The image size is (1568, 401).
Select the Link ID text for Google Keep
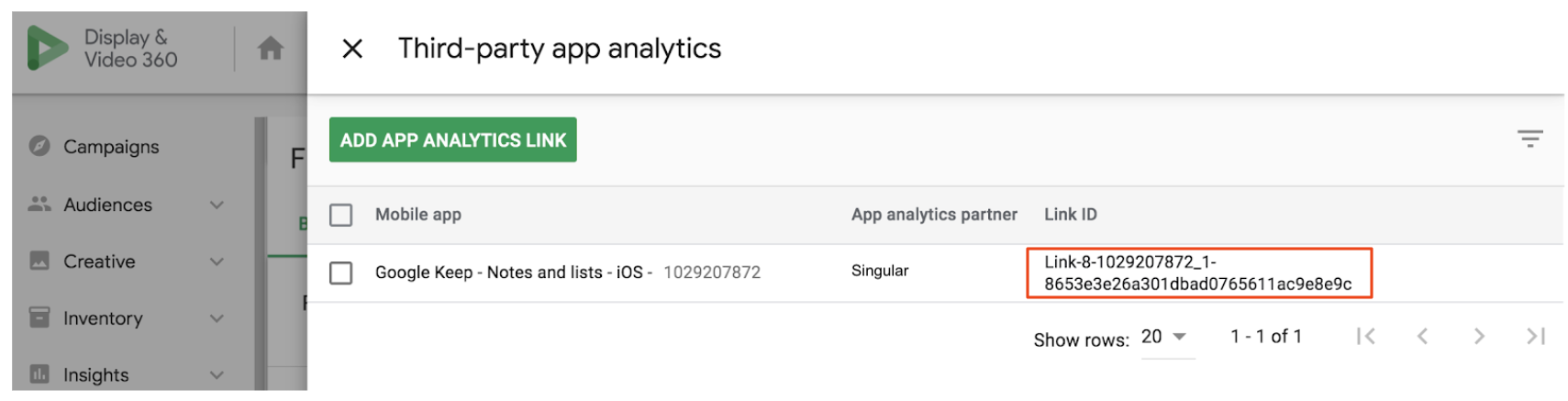(1197, 273)
